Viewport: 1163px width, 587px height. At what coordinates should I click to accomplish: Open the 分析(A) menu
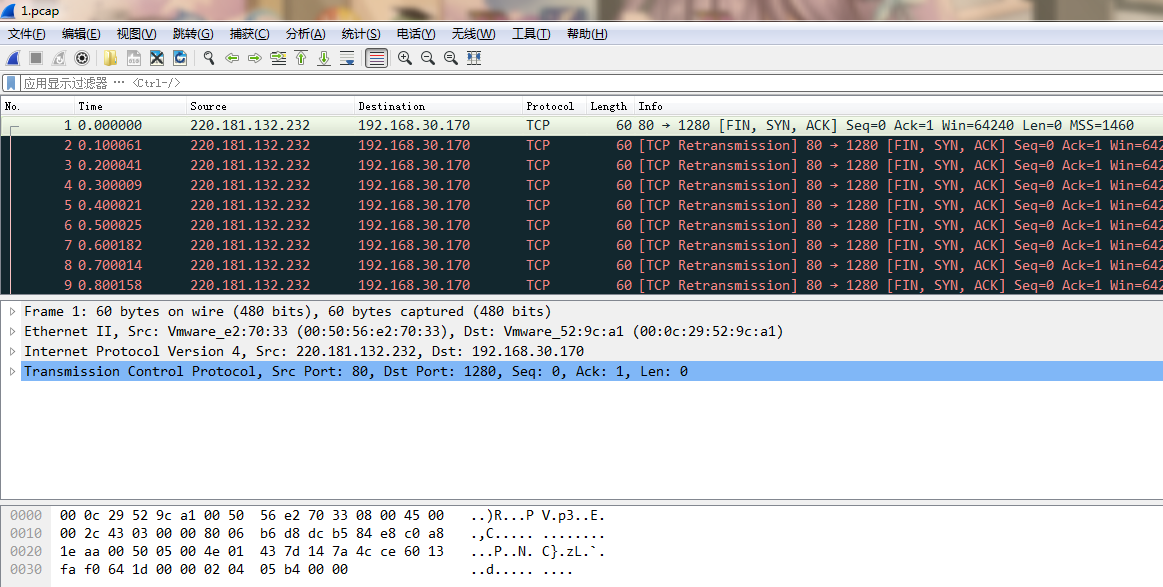(x=306, y=33)
